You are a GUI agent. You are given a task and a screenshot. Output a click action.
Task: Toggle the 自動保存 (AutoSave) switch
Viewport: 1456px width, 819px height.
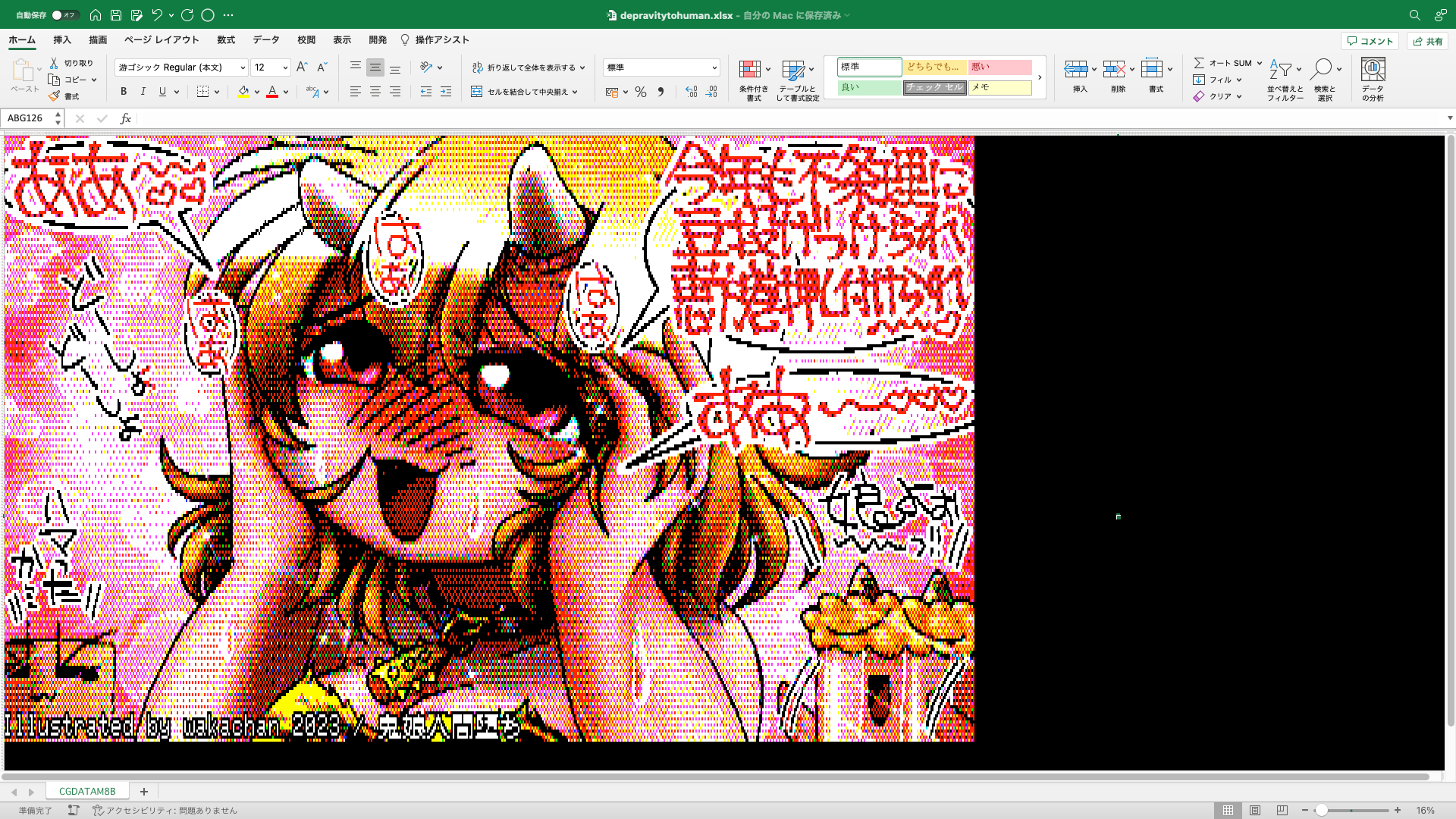(x=64, y=15)
